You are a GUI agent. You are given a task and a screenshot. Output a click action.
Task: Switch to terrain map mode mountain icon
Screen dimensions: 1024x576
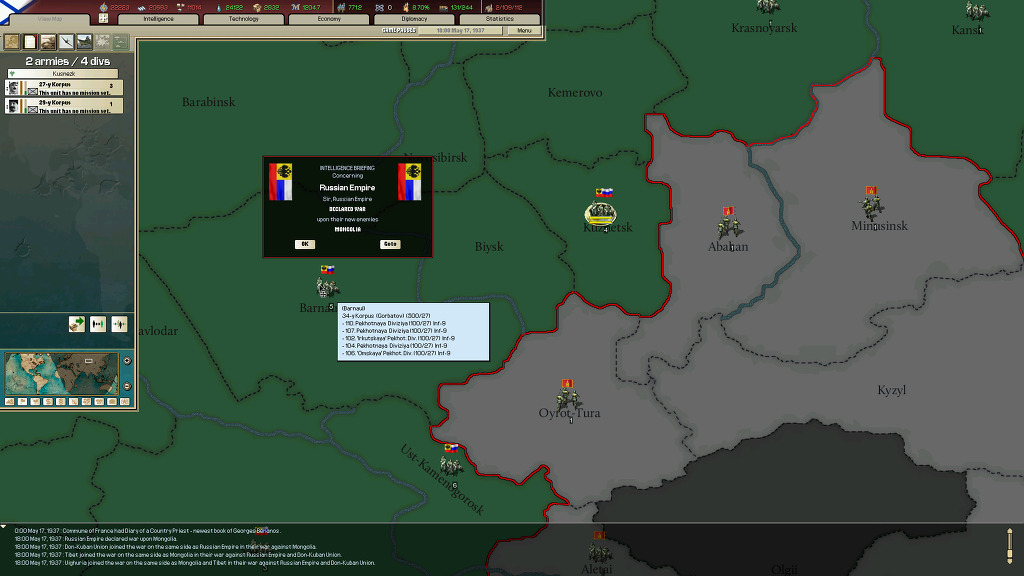[10, 402]
